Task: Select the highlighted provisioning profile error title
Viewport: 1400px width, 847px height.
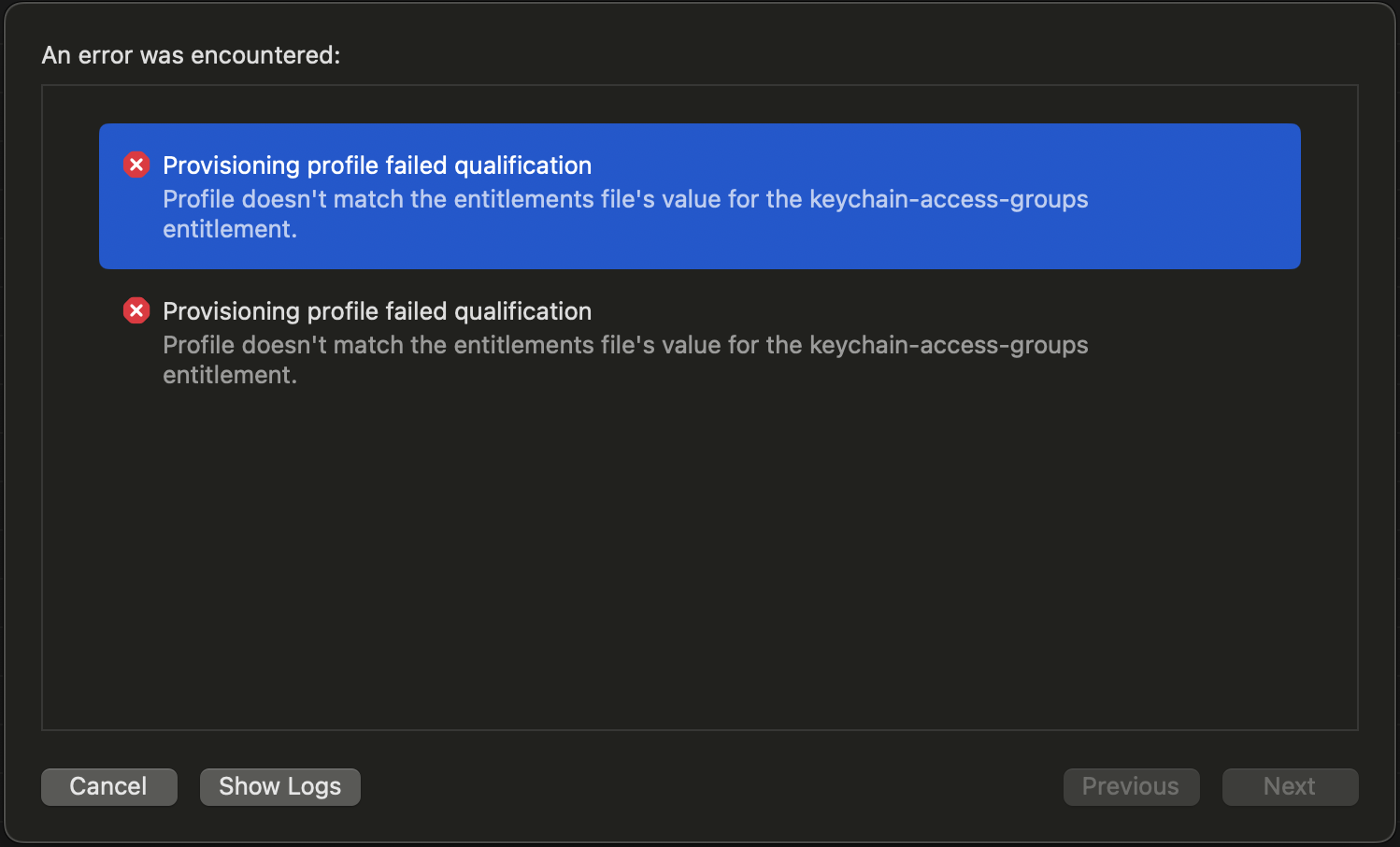Action: click(377, 165)
